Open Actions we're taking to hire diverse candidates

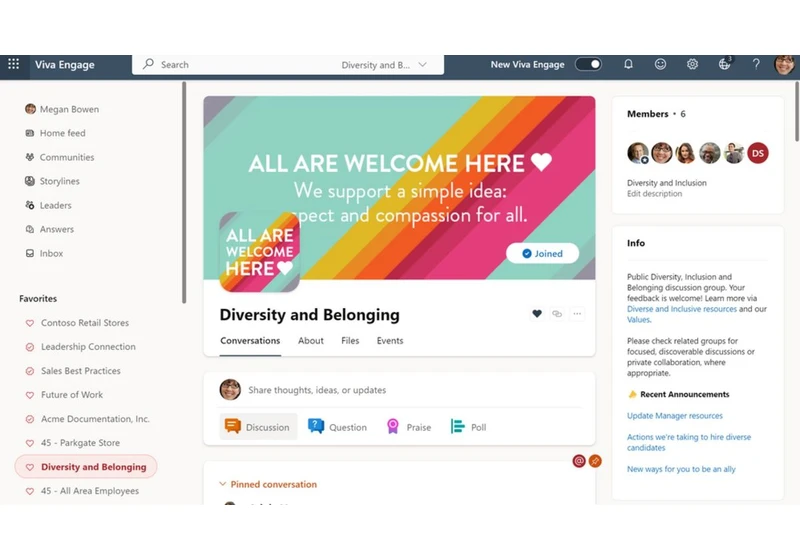click(689, 442)
